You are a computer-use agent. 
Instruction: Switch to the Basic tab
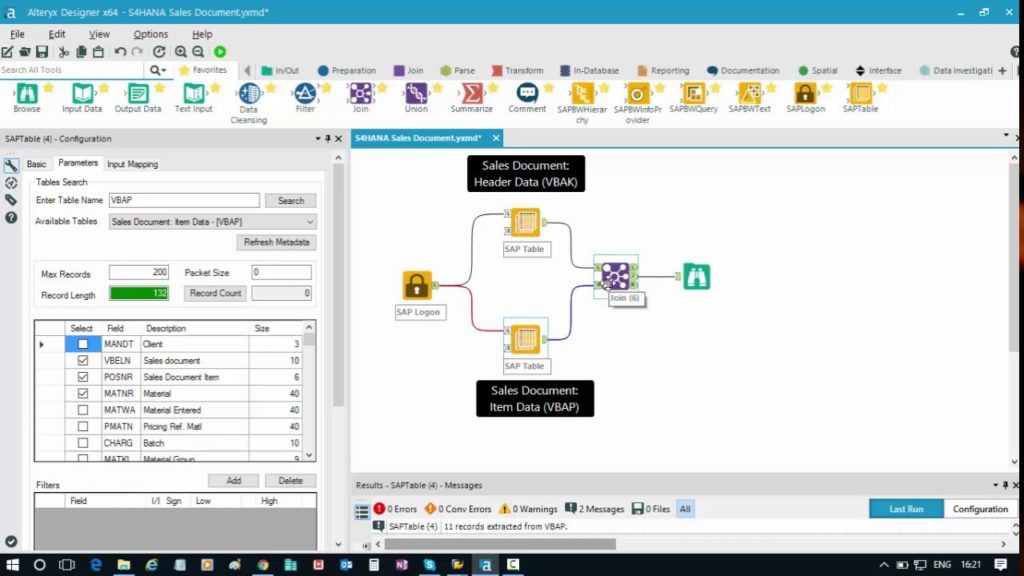37,164
